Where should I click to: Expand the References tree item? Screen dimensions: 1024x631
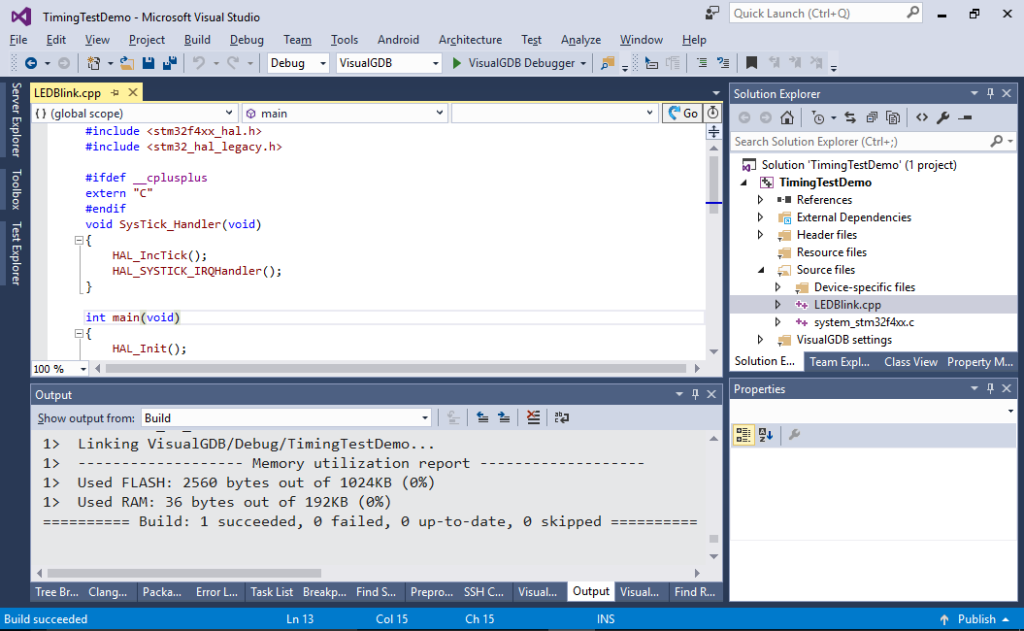761,199
